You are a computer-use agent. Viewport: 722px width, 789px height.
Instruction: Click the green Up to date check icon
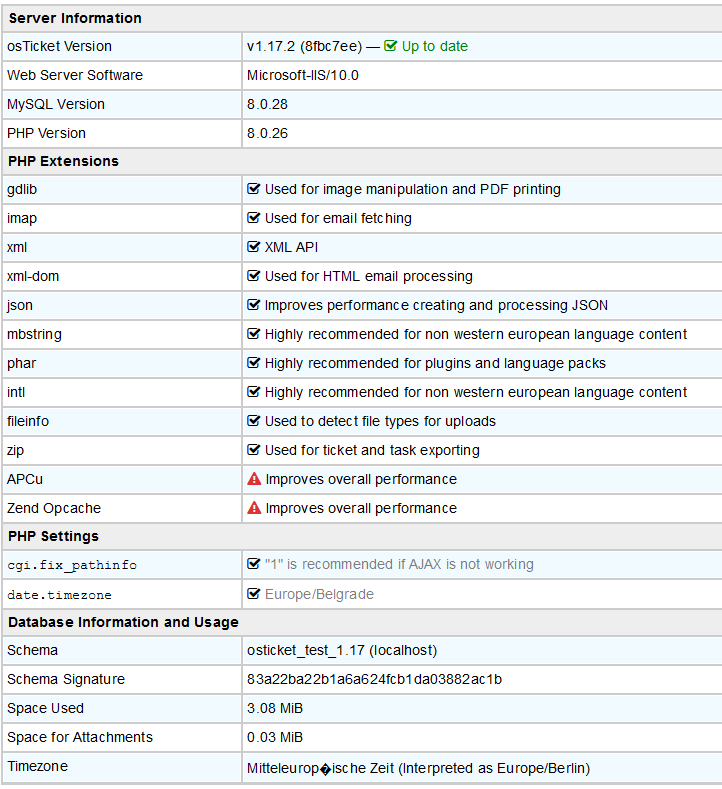click(x=391, y=46)
